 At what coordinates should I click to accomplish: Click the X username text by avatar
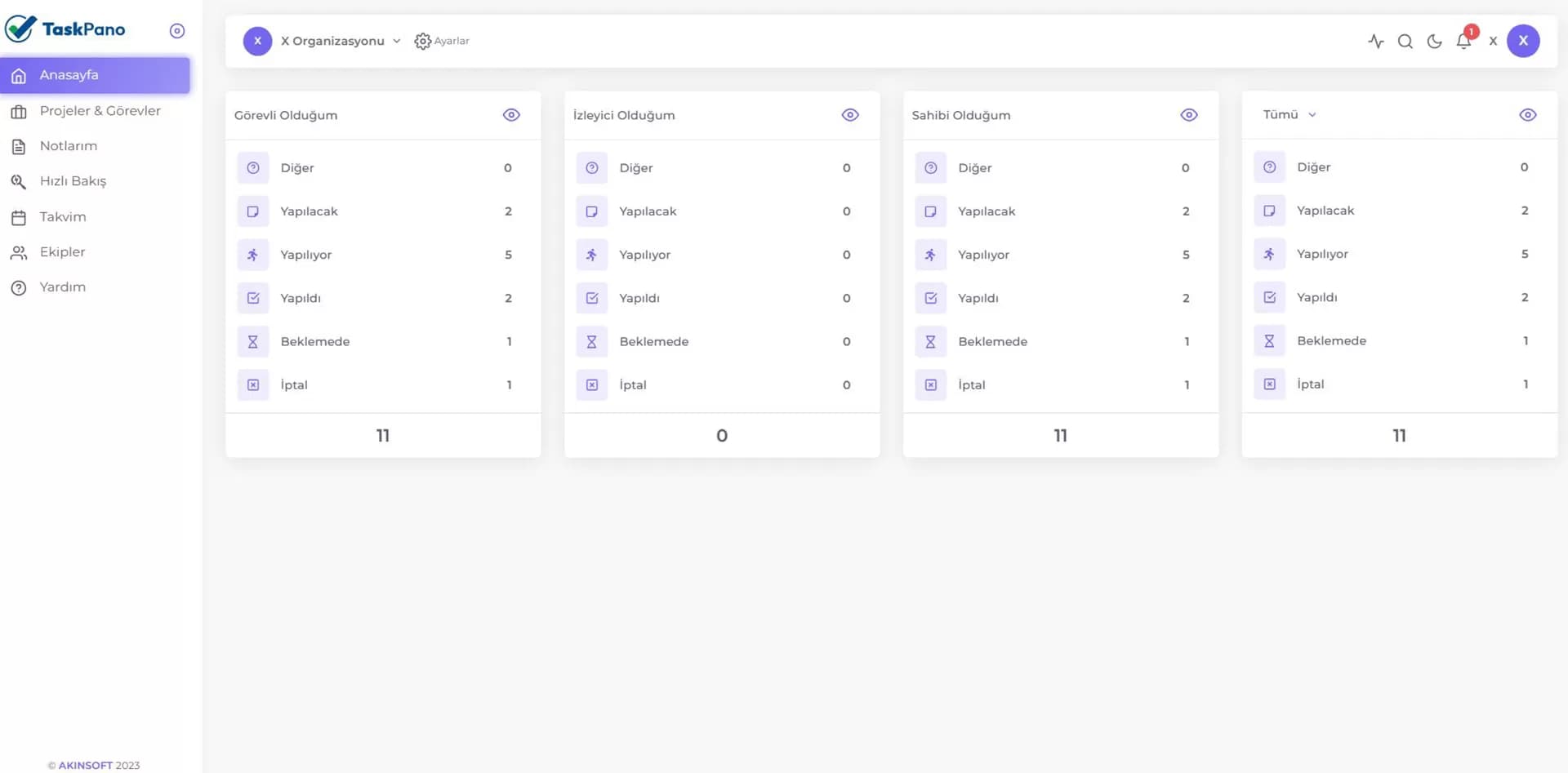click(1493, 41)
